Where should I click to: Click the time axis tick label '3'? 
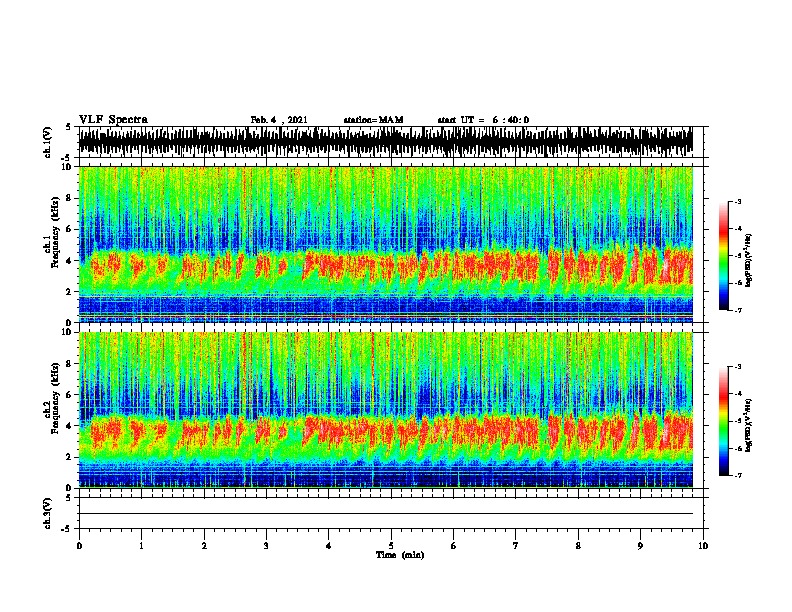coord(266,546)
